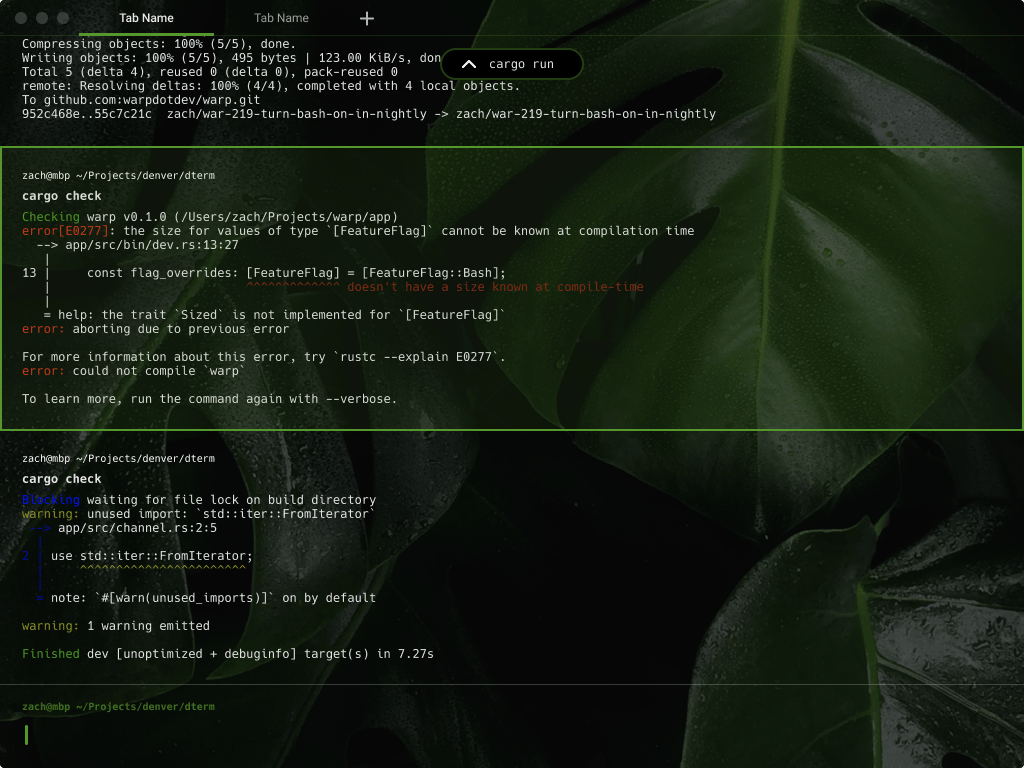
Task: Click the 'warning: 1 warning emitted' line
Action: pyautogui.click(x=116, y=626)
